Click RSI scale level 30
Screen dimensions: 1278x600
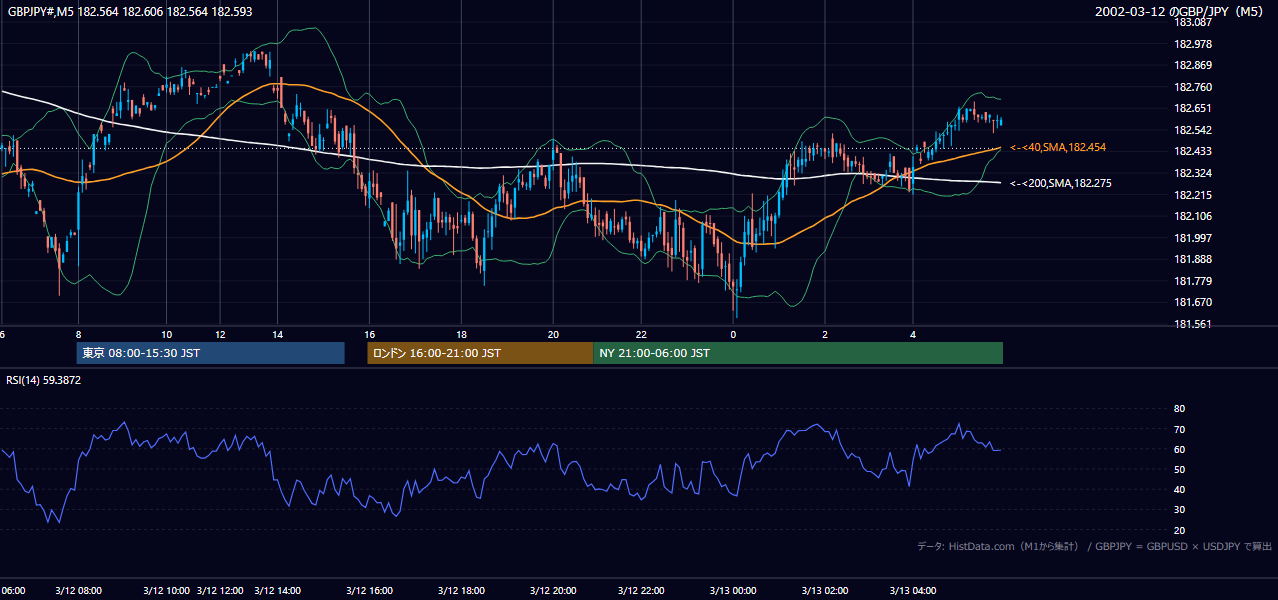coord(1179,510)
